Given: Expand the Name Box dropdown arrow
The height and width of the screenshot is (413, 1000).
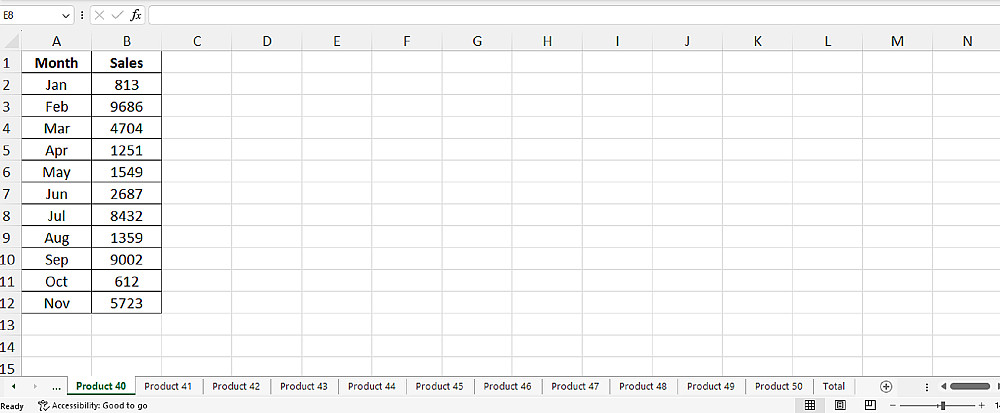Looking at the screenshot, I should tap(66, 15).
